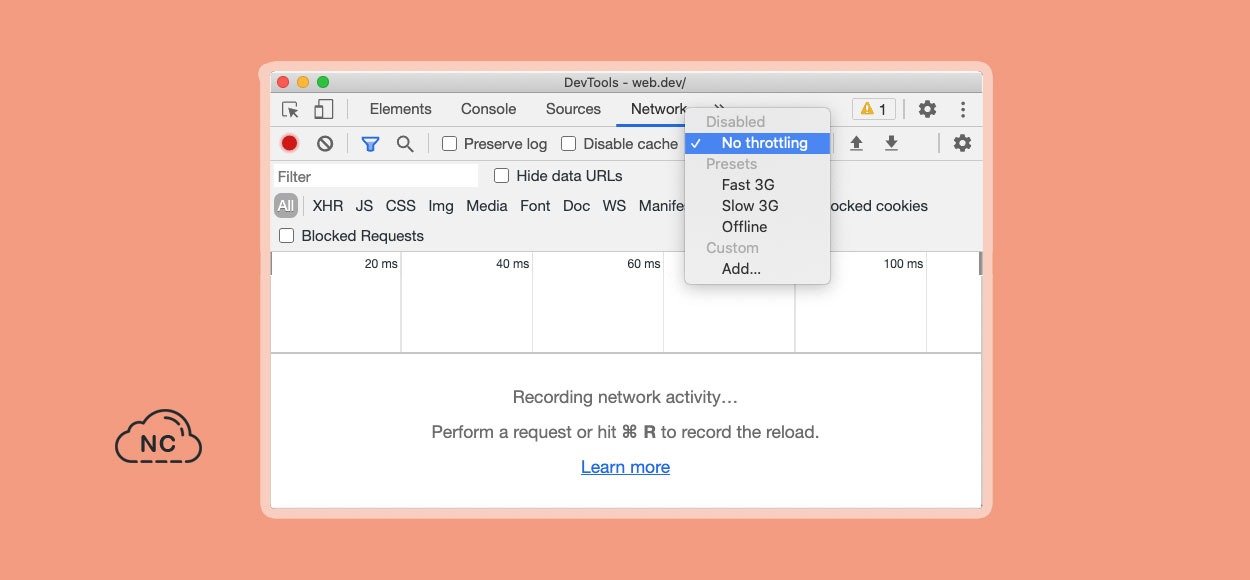Viewport: 1250px width, 580px height.
Task: Enable the Disable cache checkbox
Action: pos(568,143)
